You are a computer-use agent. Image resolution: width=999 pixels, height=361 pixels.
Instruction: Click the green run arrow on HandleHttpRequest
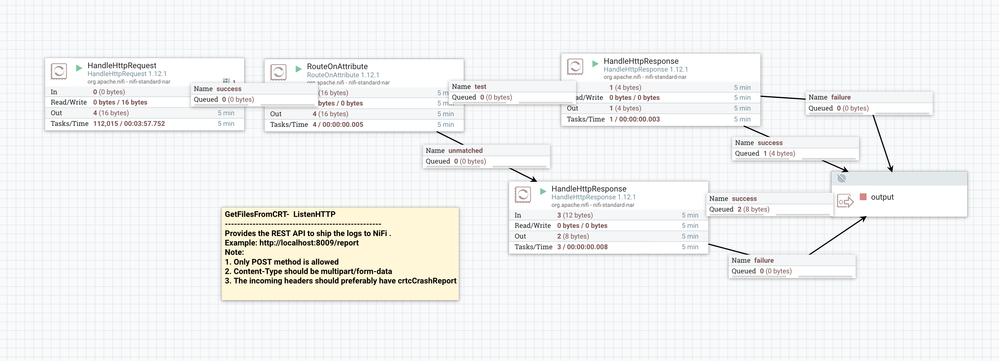coord(79,67)
